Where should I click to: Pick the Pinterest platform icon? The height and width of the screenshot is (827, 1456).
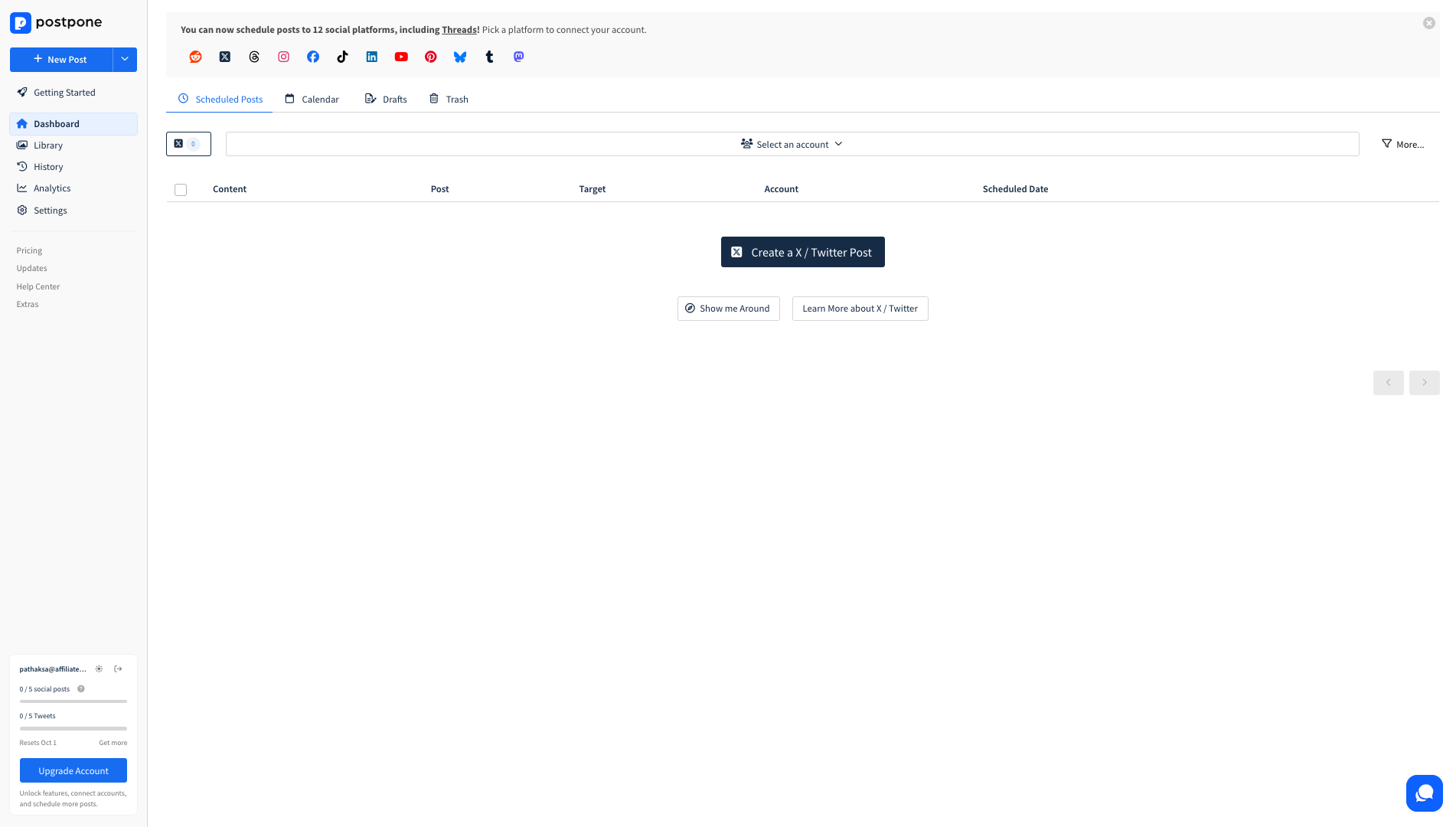[x=430, y=57]
